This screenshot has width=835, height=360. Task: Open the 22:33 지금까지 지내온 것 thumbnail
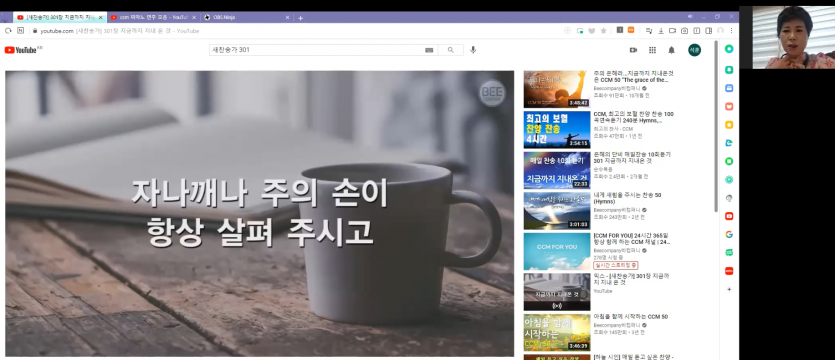(x=556, y=170)
